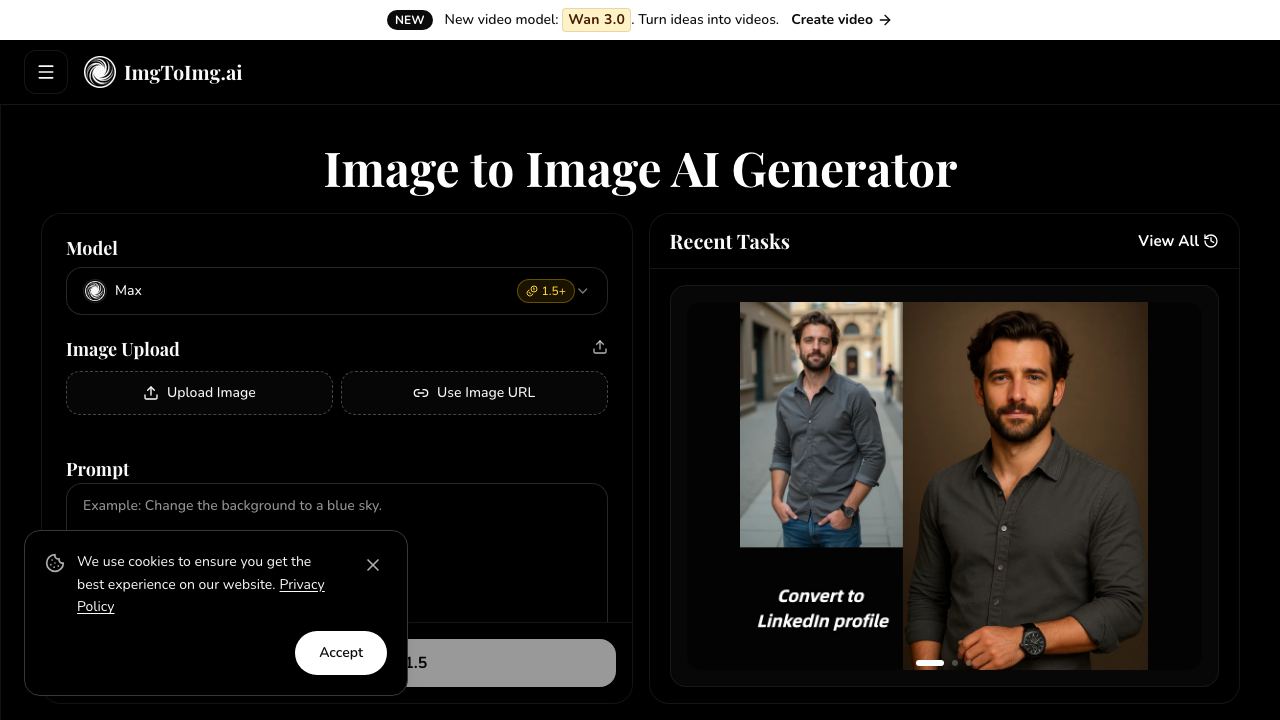Click the cookie icon in notice
This screenshot has height=720, width=1280.
pos(55,564)
